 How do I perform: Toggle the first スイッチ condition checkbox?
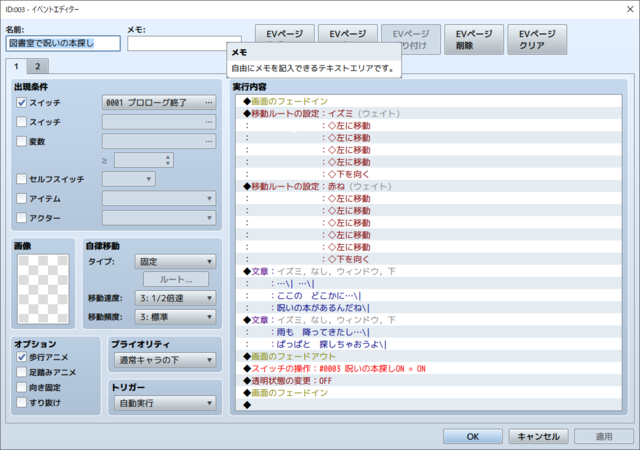tap(22, 102)
